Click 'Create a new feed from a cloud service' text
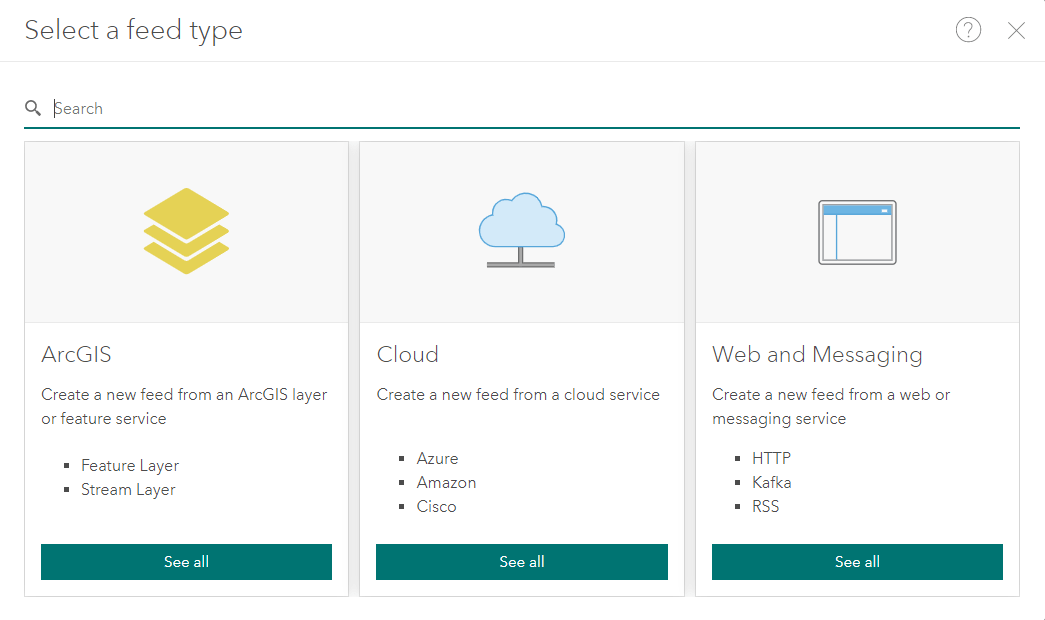 [518, 395]
